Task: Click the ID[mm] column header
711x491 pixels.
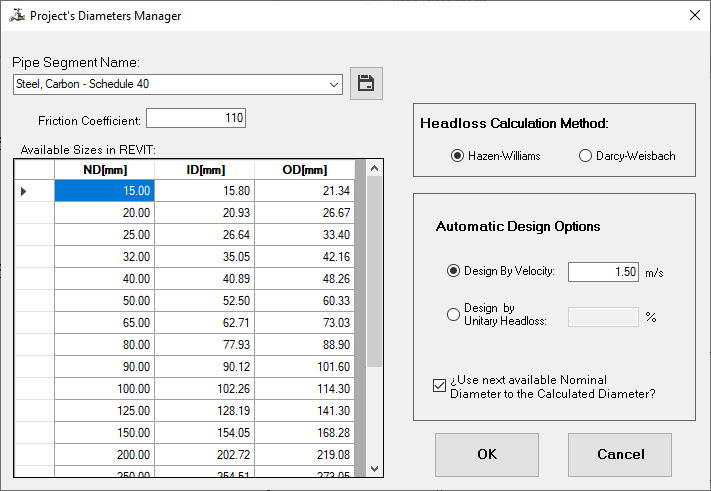Action: 205,170
